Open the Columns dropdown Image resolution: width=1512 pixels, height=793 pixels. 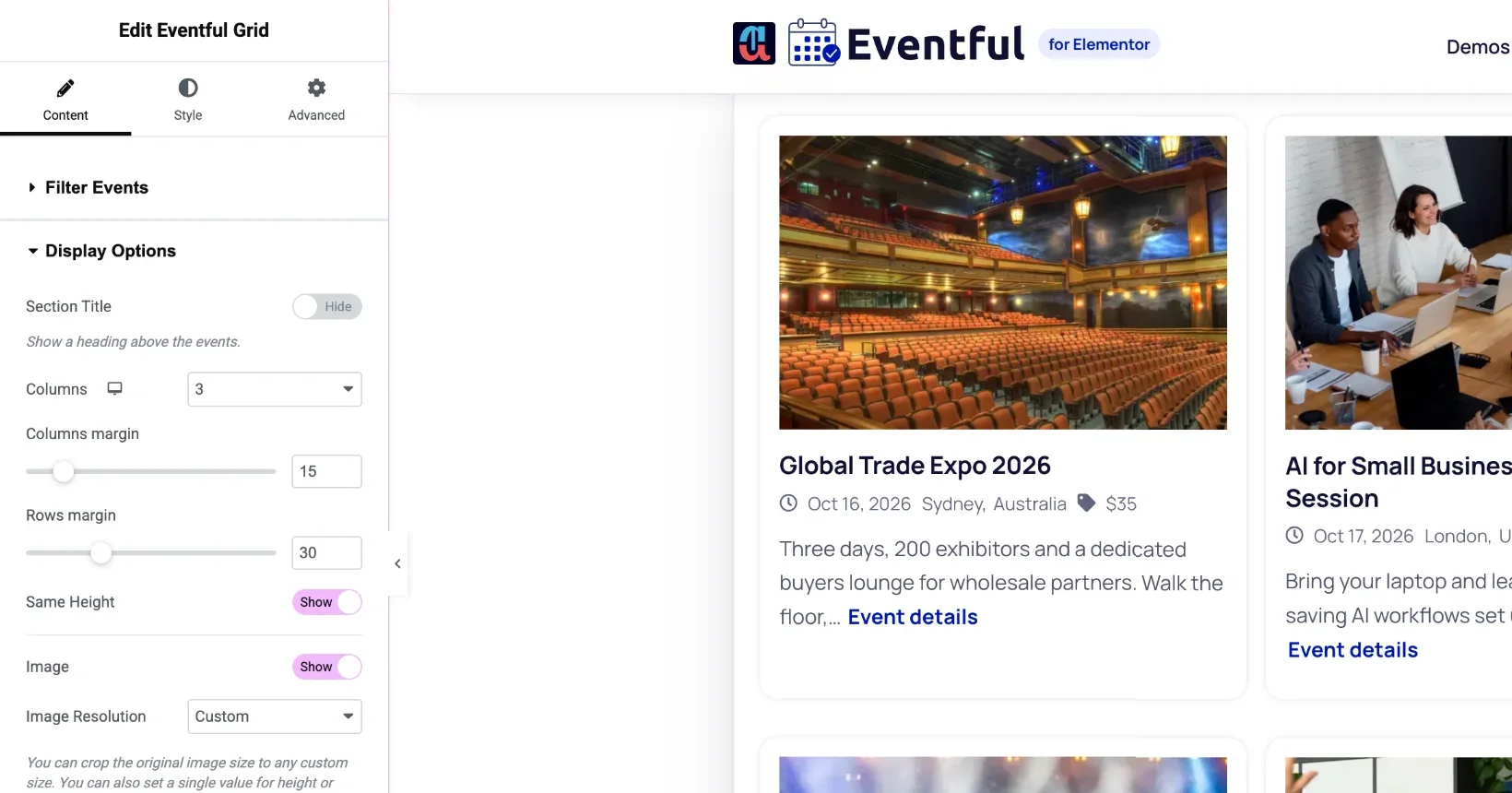click(275, 389)
